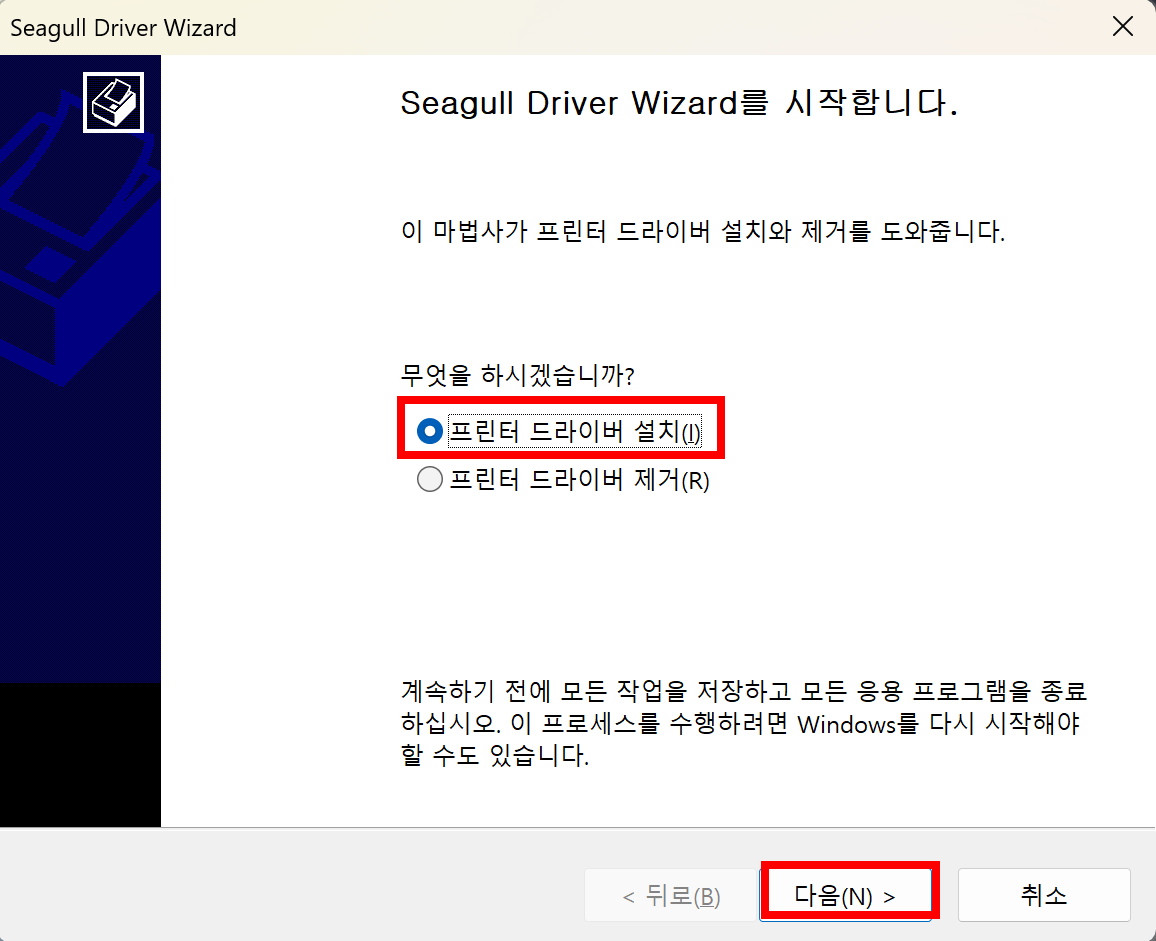The width and height of the screenshot is (1156, 941).
Task: Cancel the wizard with 취소
Action: pyautogui.click(x=1044, y=895)
